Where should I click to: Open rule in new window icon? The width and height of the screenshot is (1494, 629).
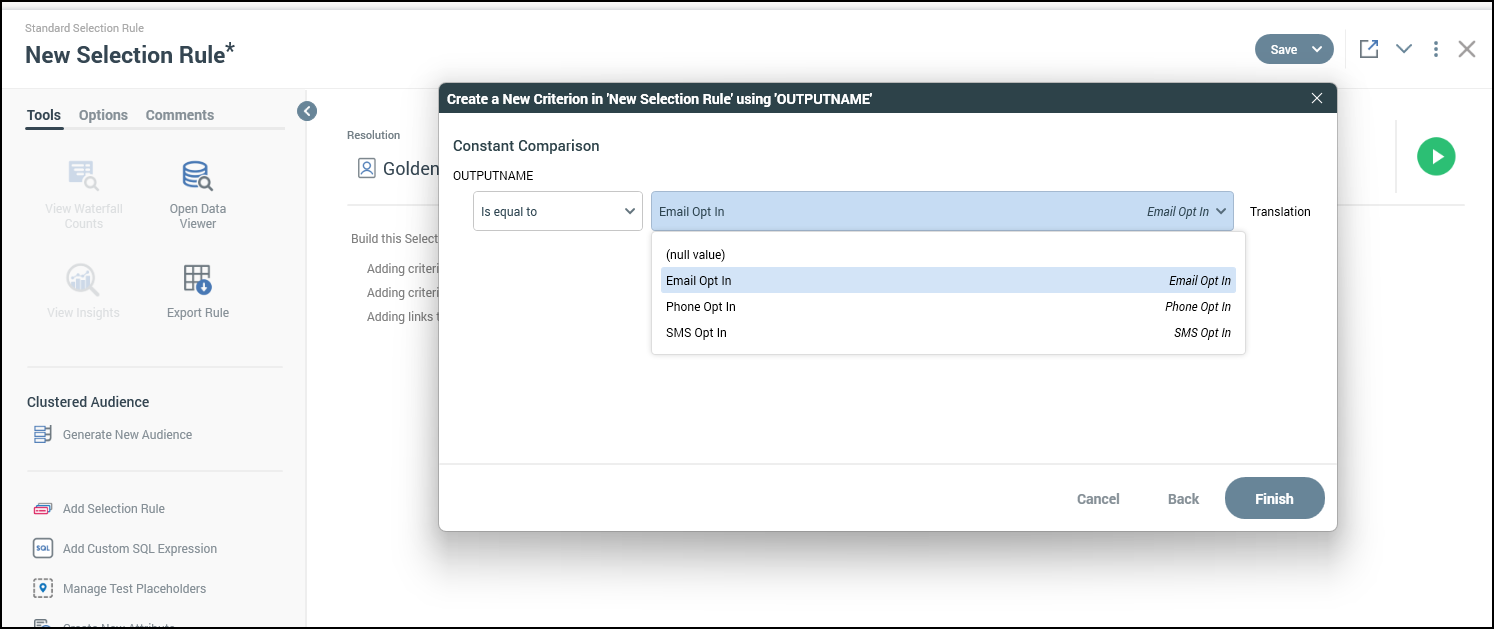pyautogui.click(x=1368, y=49)
